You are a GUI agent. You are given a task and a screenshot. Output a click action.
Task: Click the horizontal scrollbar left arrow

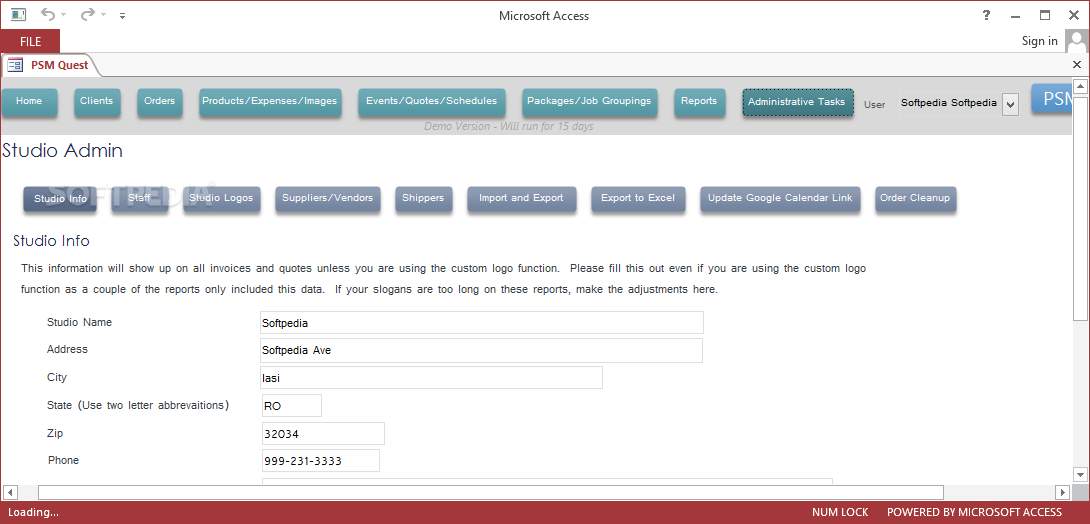[11, 492]
